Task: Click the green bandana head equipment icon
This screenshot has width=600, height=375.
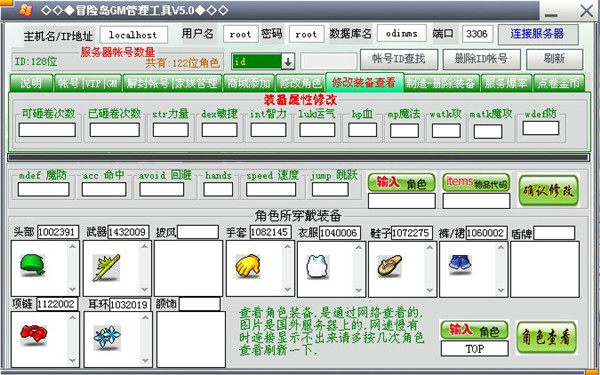Action: point(33,265)
